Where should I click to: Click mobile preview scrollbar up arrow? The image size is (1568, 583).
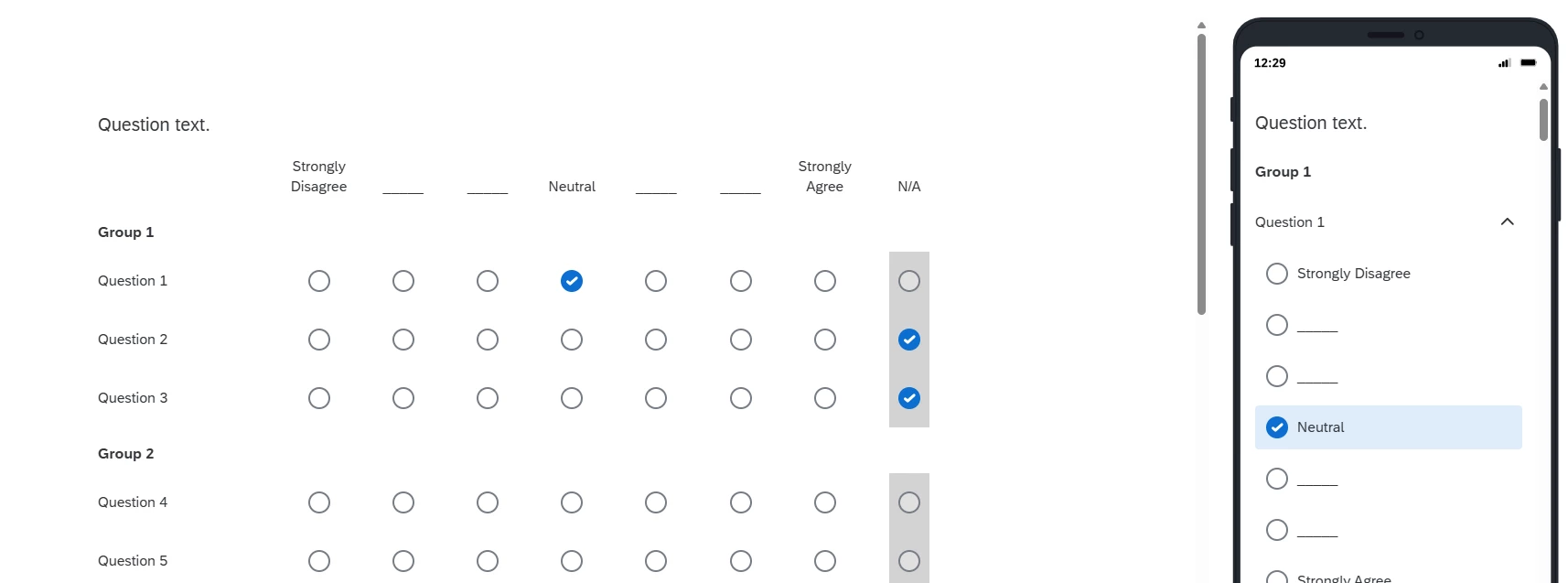click(1543, 86)
